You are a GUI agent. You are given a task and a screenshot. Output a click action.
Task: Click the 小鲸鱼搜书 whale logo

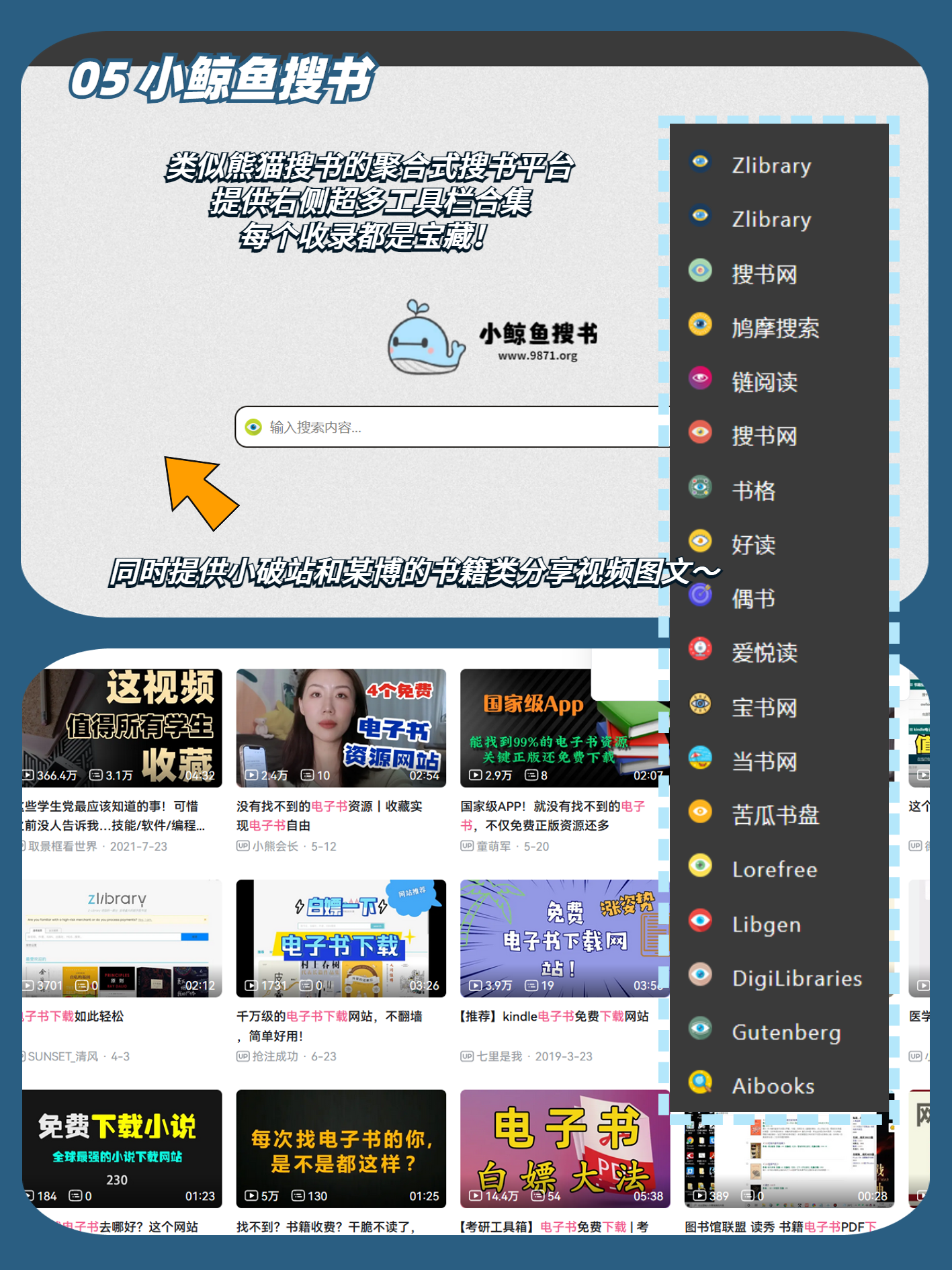(426, 337)
